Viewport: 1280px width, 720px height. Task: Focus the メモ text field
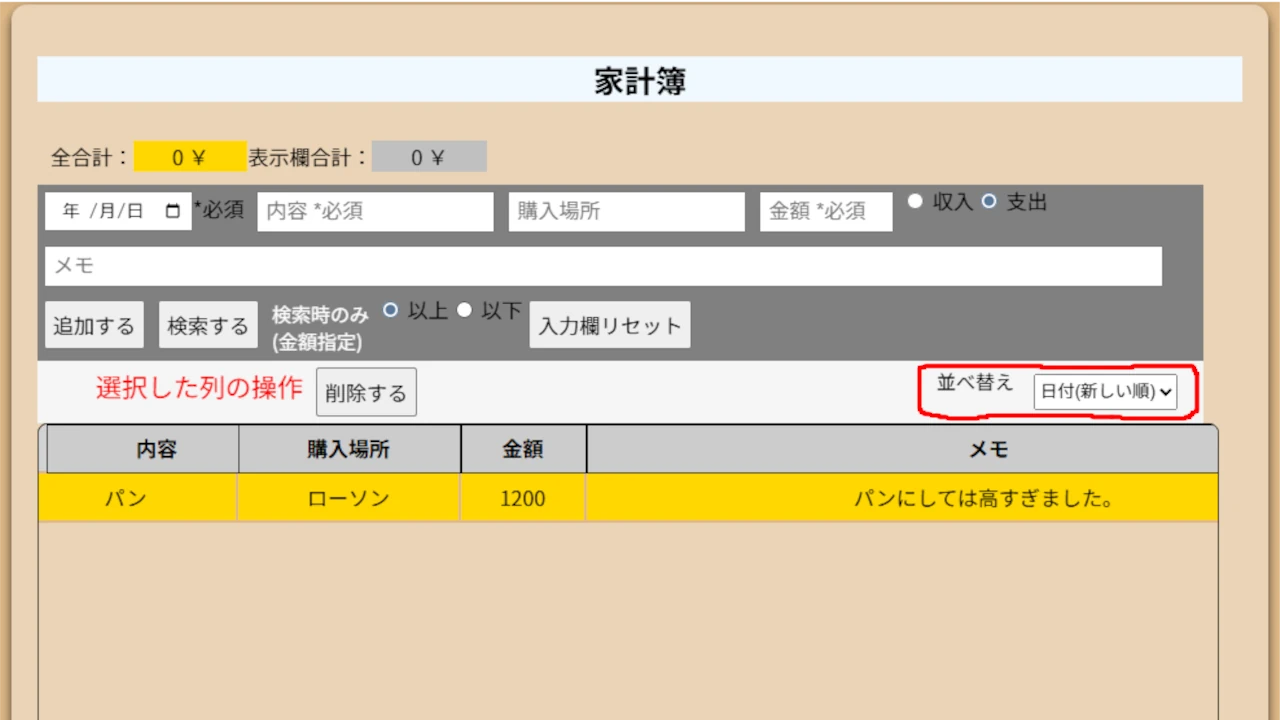point(603,267)
